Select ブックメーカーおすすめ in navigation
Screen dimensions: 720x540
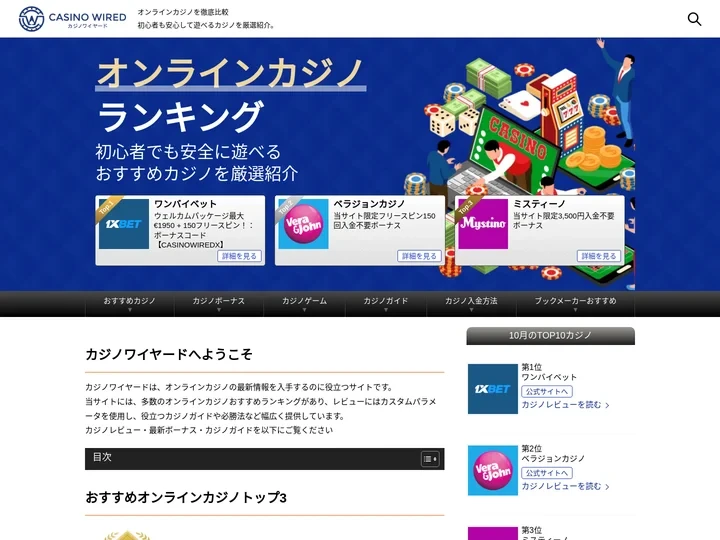pyautogui.click(x=575, y=302)
